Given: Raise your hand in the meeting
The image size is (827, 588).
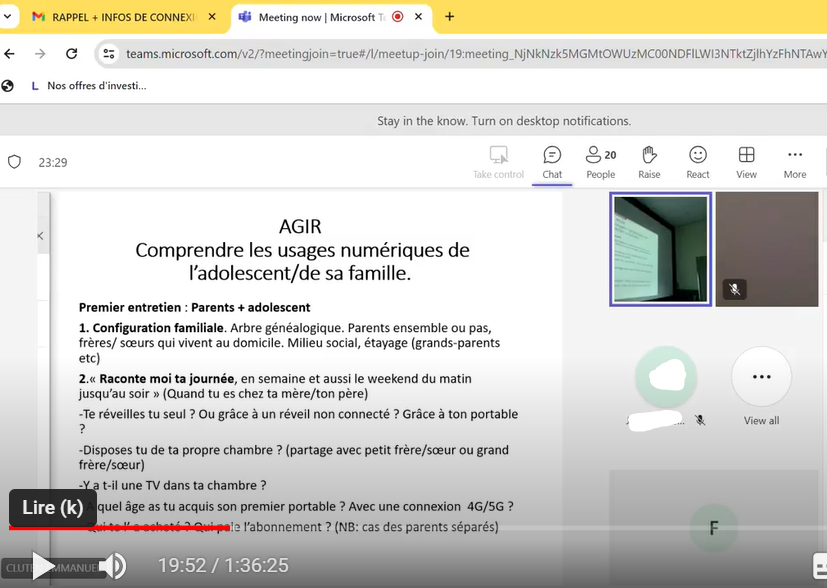Looking at the screenshot, I should tap(649, 161).
